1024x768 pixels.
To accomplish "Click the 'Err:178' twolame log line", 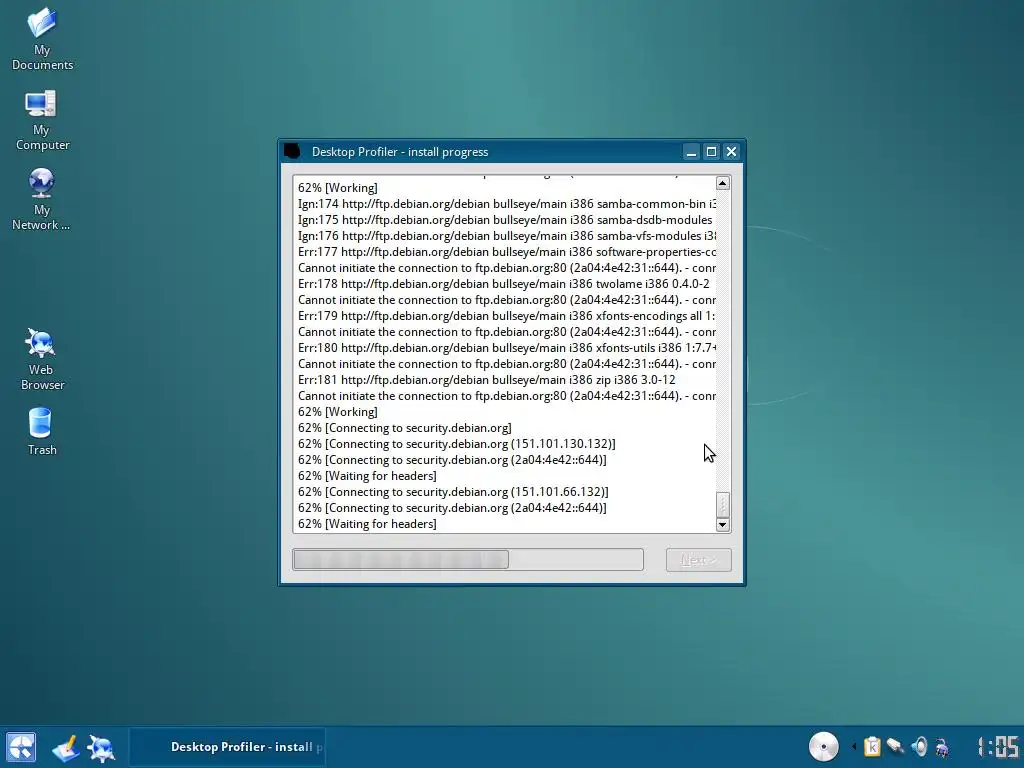I will pos(504,284).
